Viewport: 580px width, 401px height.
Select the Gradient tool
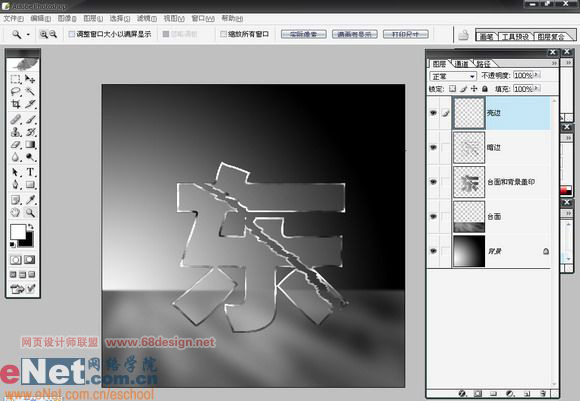click(30, 145)
